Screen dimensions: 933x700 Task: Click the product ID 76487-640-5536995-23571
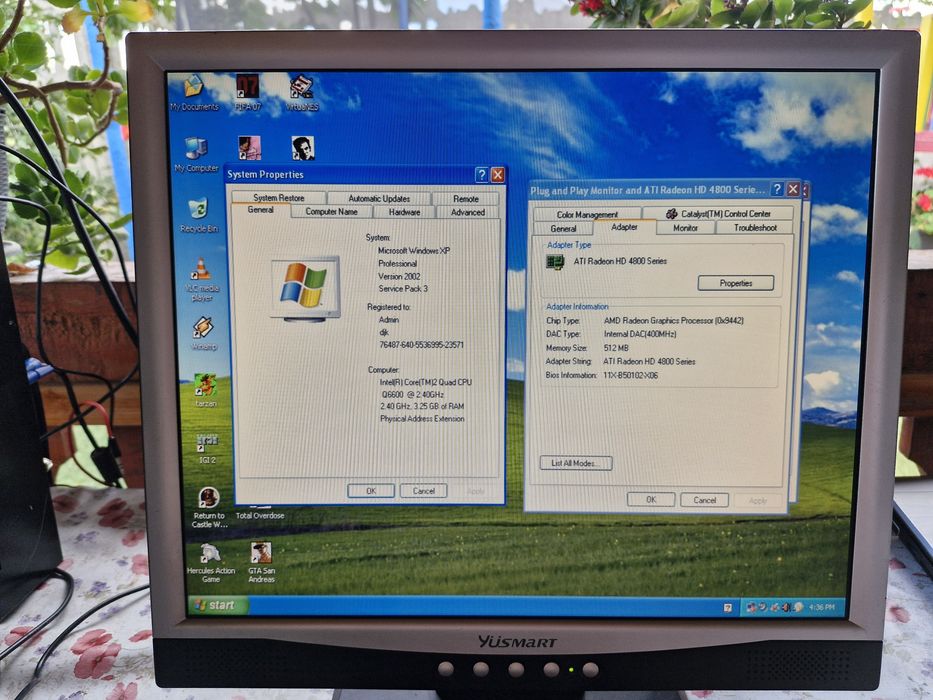pyautogui.click(x=421, y=345)
